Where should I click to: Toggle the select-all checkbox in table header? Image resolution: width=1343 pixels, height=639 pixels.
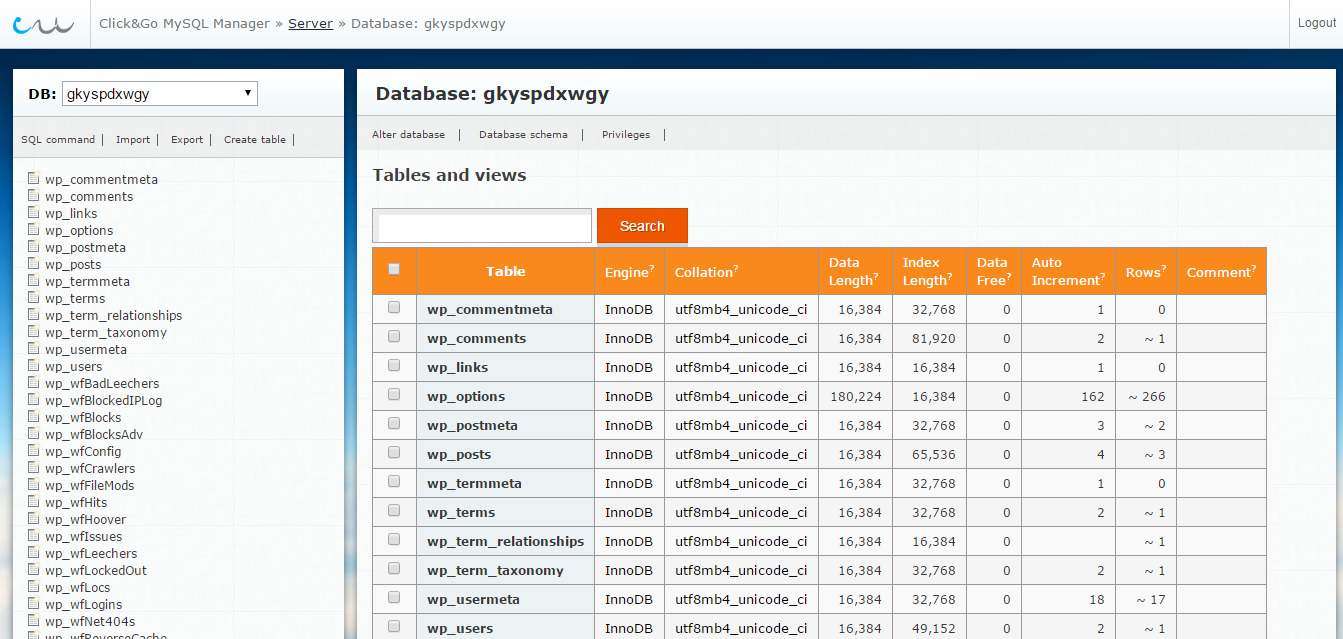point(394,269)
